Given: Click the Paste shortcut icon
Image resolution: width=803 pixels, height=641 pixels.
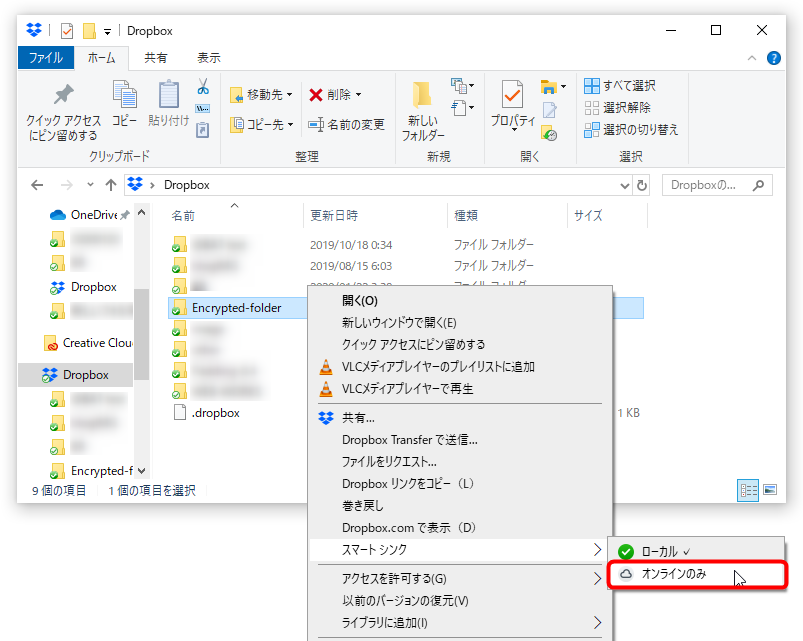Looking at the screenshot, I should point(203,130).
